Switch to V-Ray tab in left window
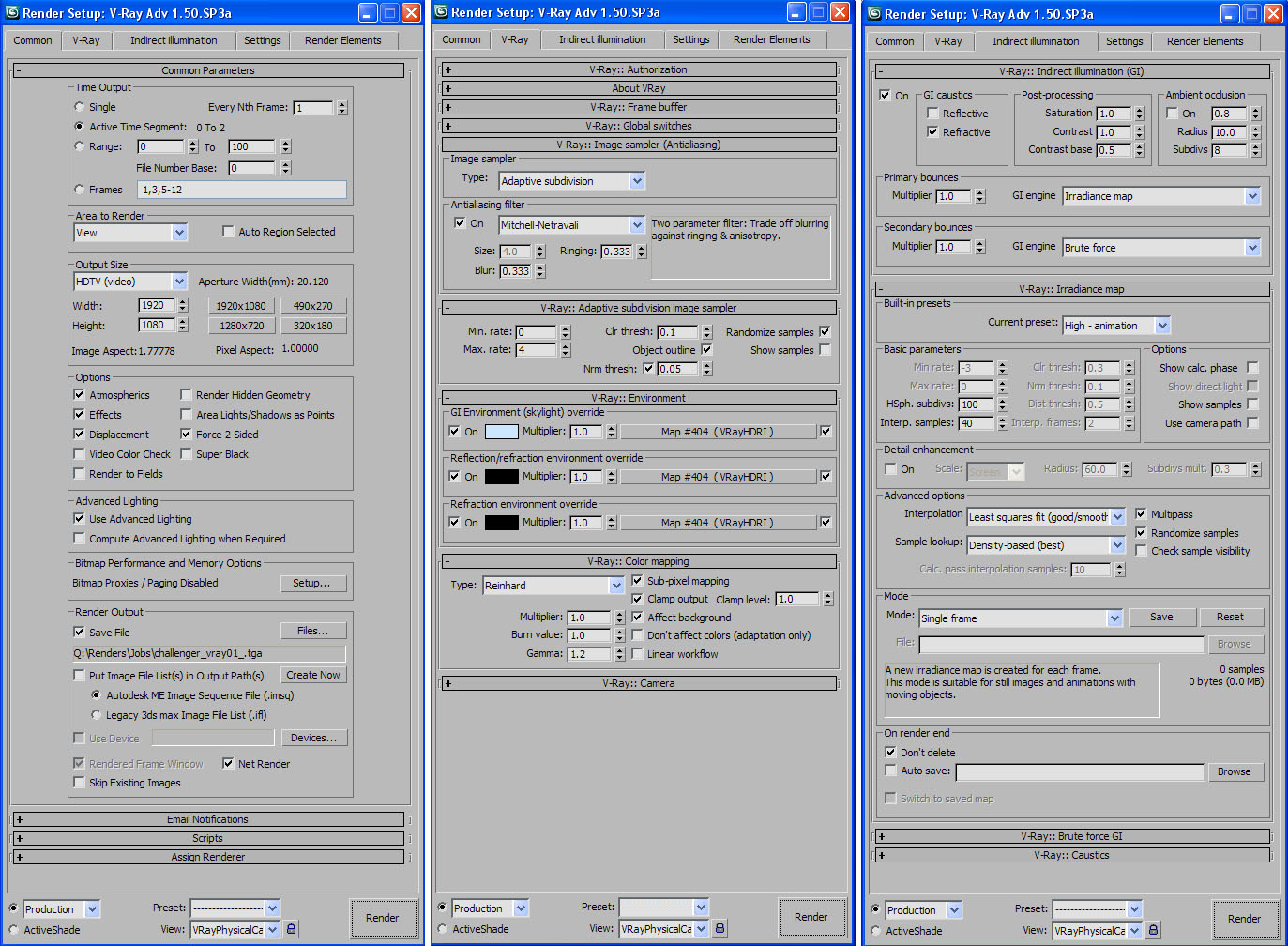 pos(86,40)
